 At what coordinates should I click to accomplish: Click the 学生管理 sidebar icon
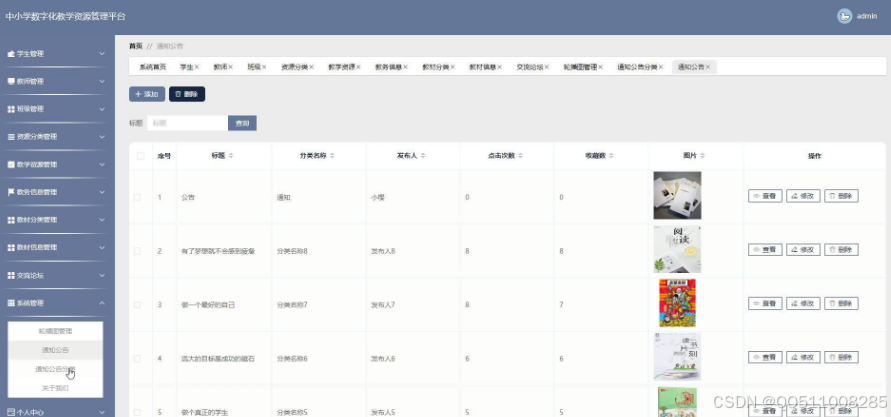click(11, 54)
